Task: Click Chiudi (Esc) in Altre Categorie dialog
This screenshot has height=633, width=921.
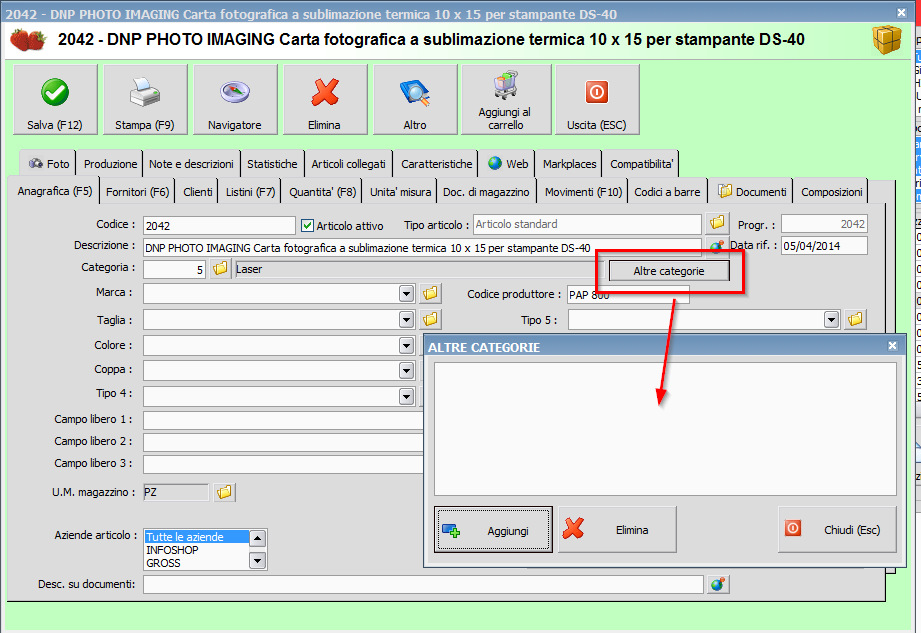Action: pos(838,530)
